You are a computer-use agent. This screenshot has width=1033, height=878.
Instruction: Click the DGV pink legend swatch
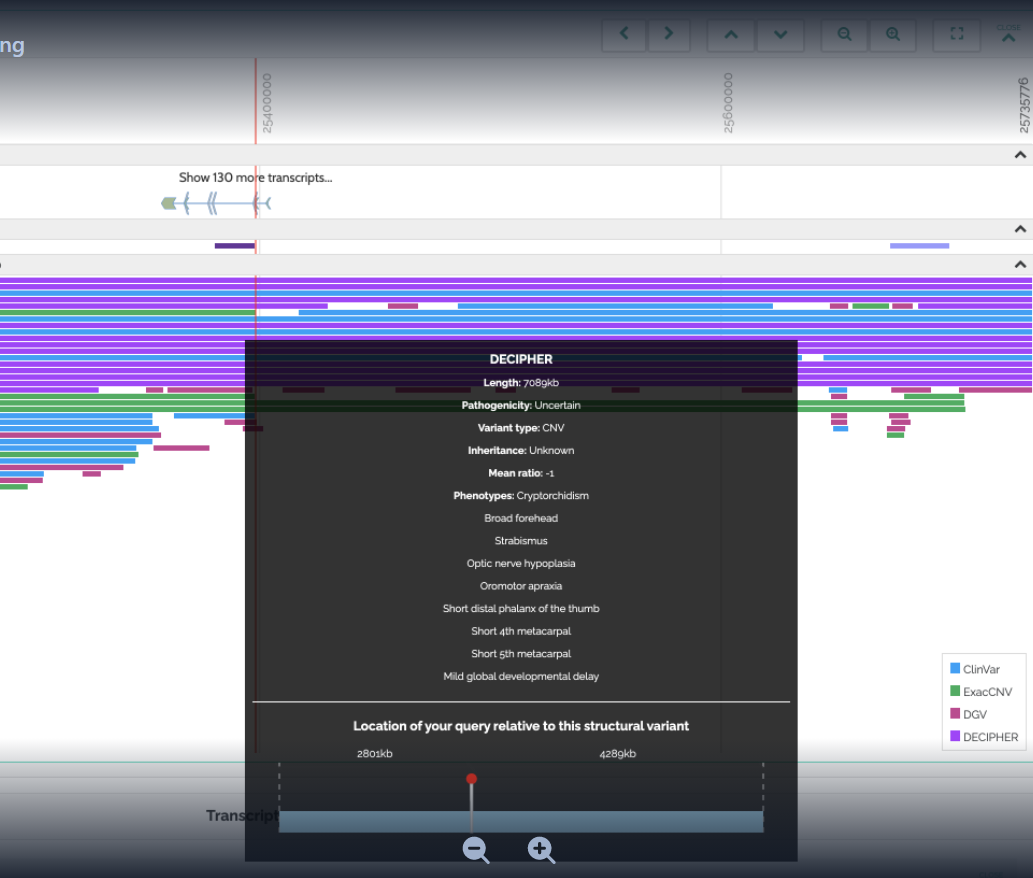(955, 713)
